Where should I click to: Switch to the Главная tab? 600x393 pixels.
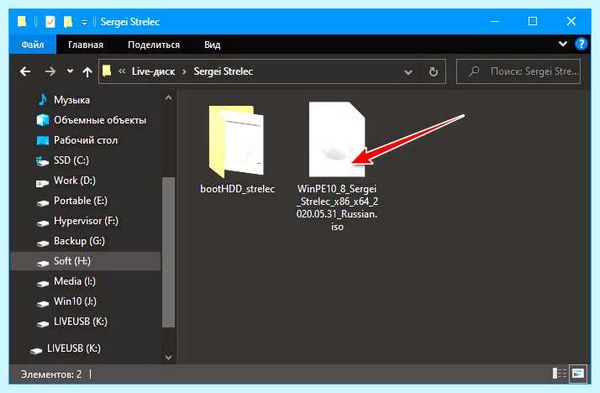86,45
